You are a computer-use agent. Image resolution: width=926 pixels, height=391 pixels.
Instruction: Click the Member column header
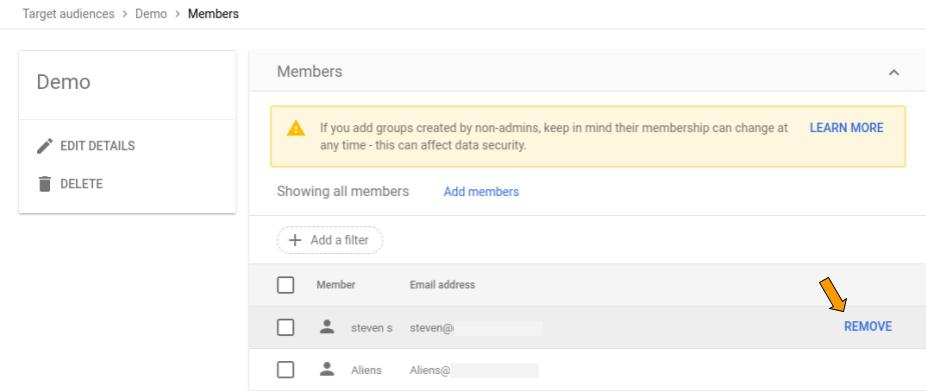[x=336, y=285]
